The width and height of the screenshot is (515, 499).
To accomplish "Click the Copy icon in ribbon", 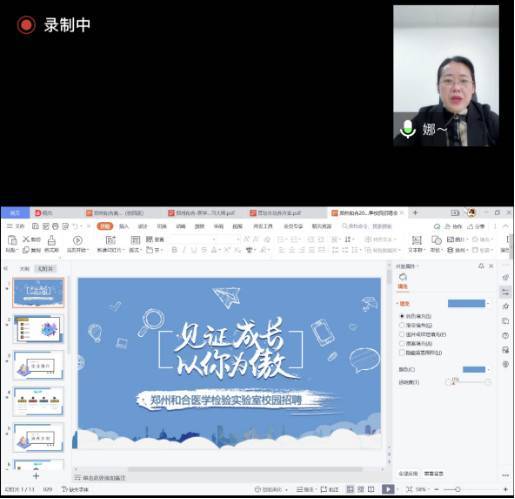I will 26,250.
